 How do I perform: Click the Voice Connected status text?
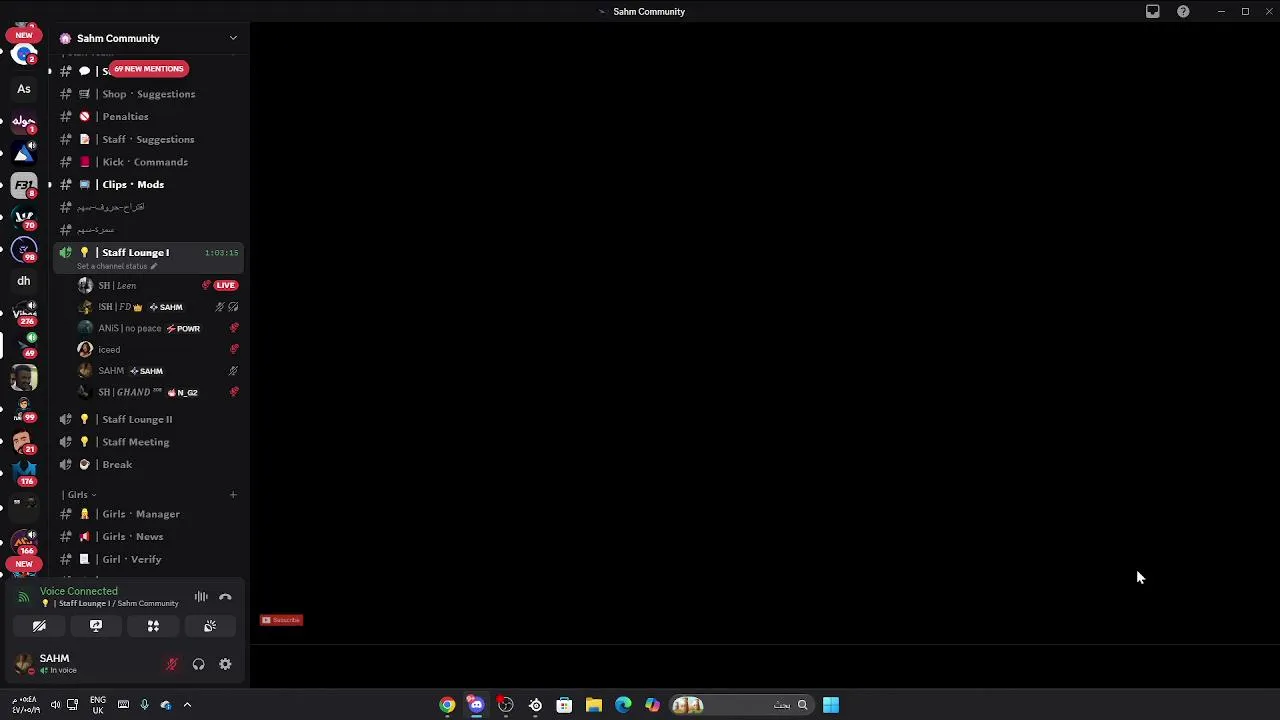(79, 591)
